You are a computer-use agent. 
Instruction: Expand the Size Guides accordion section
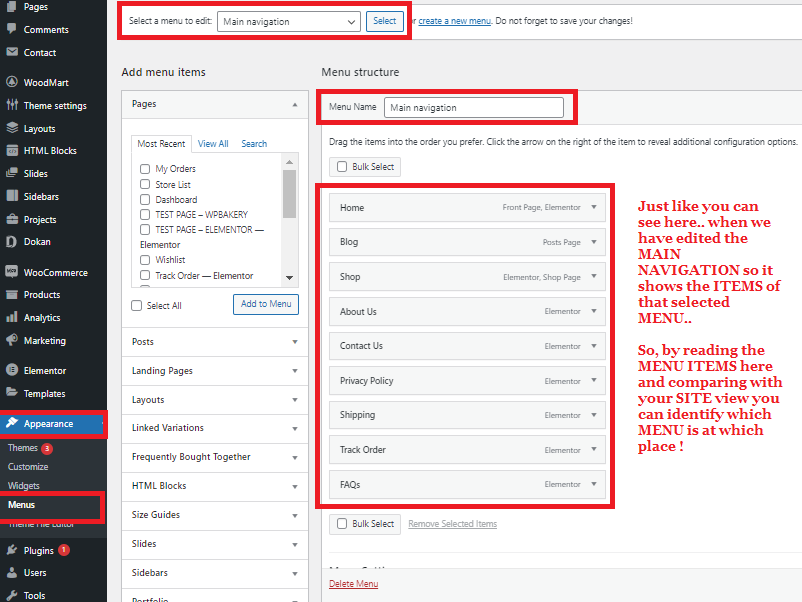215,515
